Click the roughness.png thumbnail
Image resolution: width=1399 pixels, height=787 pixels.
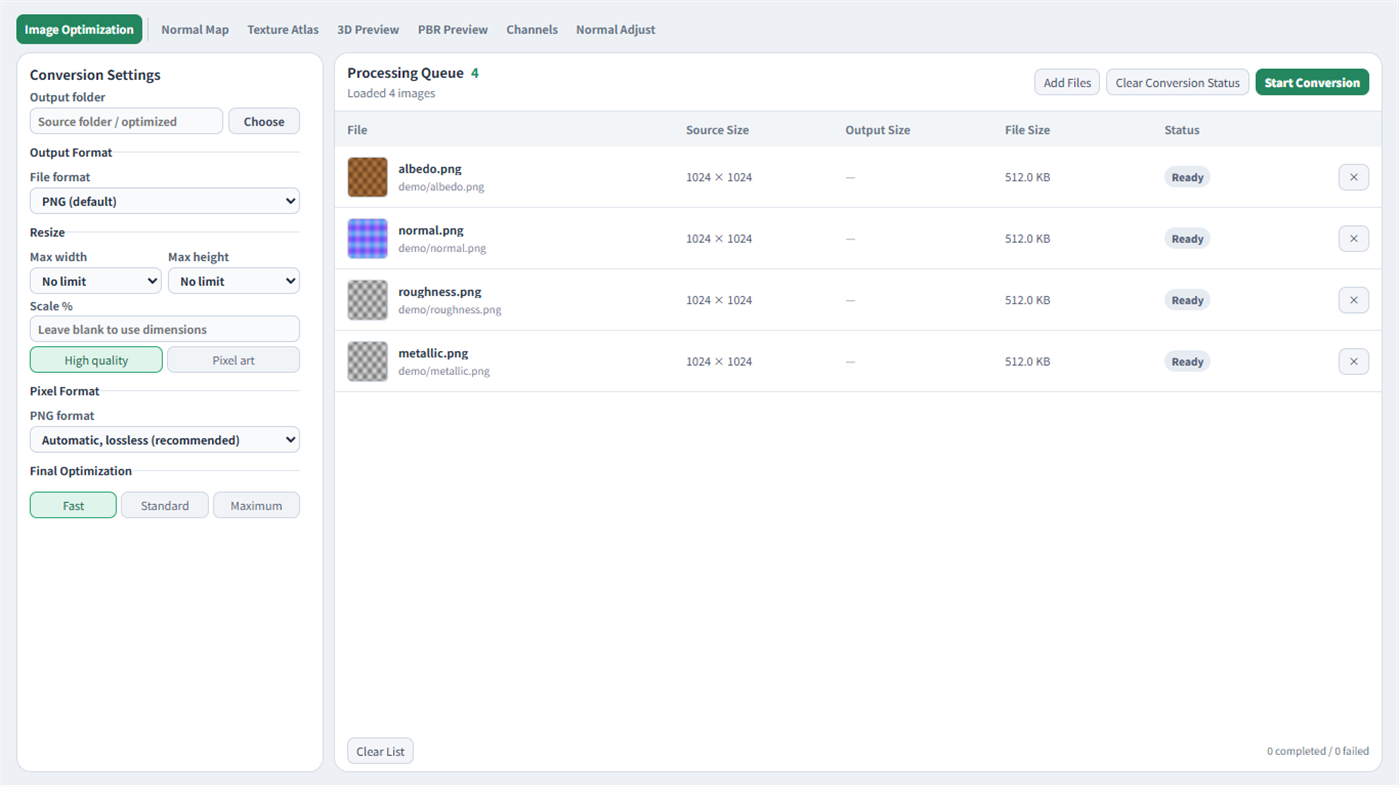coord(367,300)
